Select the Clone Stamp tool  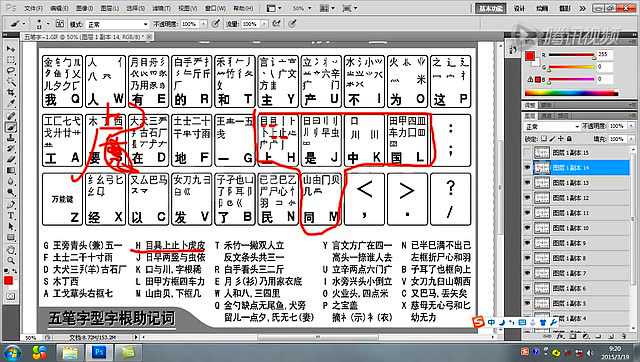point(11,138)
